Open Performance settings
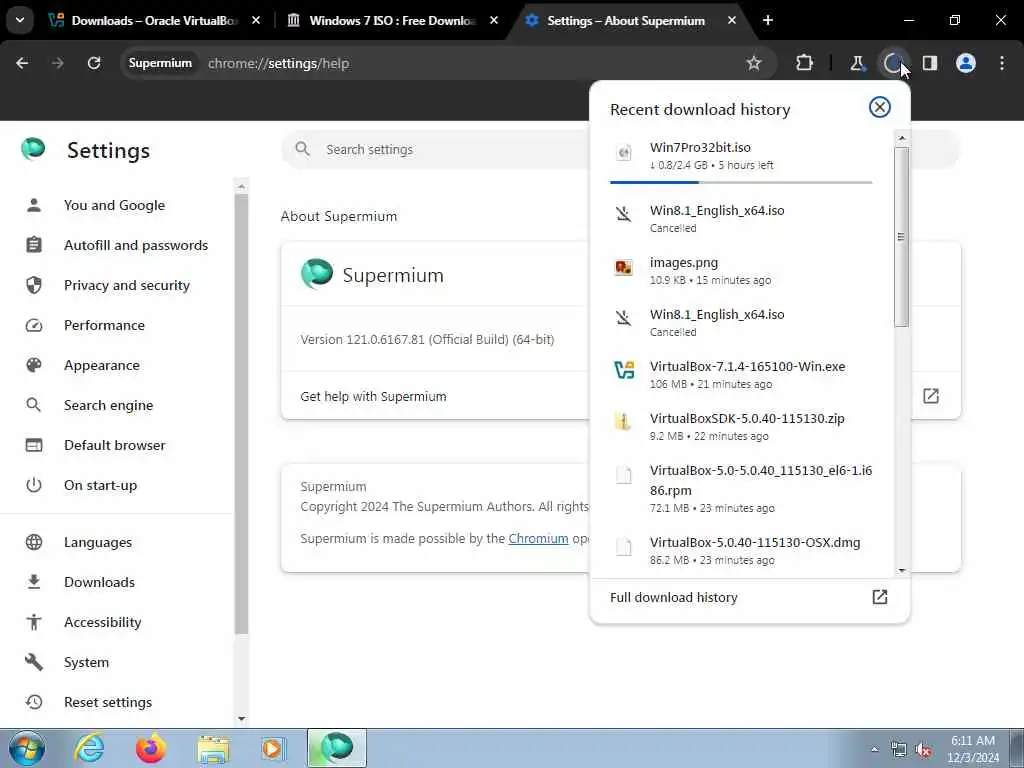The width and height of the screenshot is (1024, 768). [104, 325]
